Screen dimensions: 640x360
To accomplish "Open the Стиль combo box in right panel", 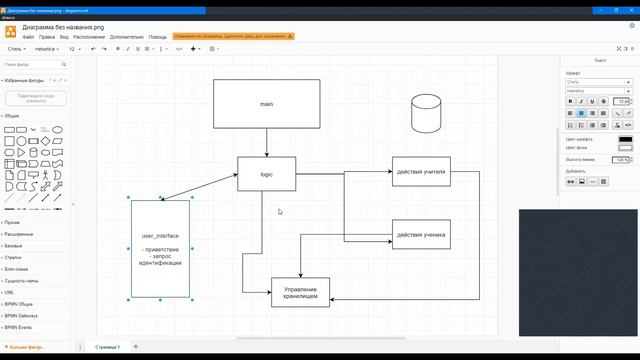I will [599, 82].
